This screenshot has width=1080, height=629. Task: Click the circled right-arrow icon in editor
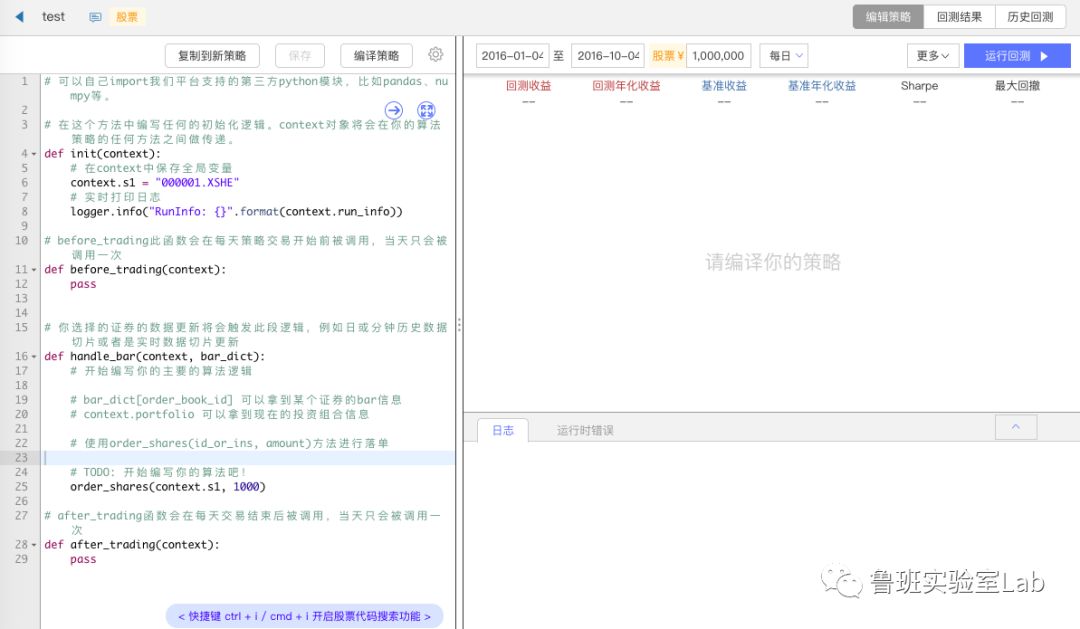(x=393, y=110)
